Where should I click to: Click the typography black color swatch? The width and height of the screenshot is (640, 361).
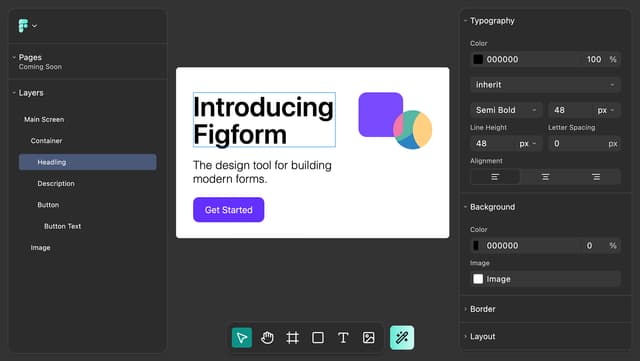click(478, 59)
